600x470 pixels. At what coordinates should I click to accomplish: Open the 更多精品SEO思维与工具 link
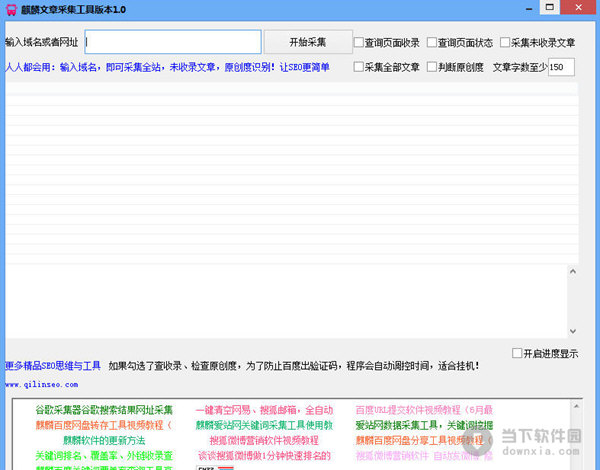coord(53,366)
